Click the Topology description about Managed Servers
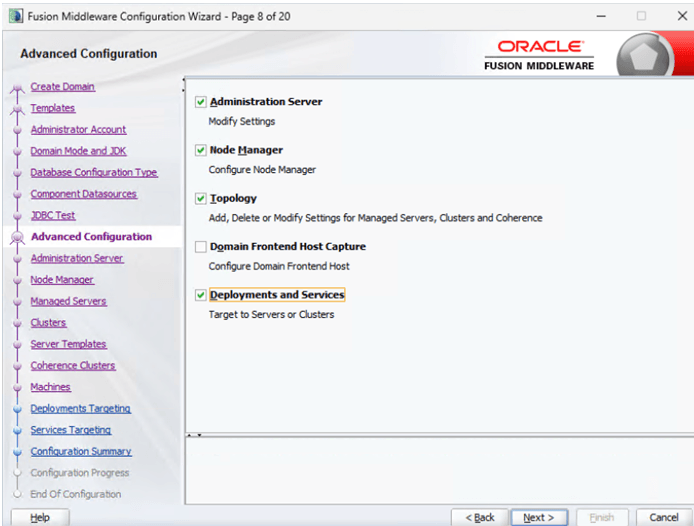 [375, 218]
